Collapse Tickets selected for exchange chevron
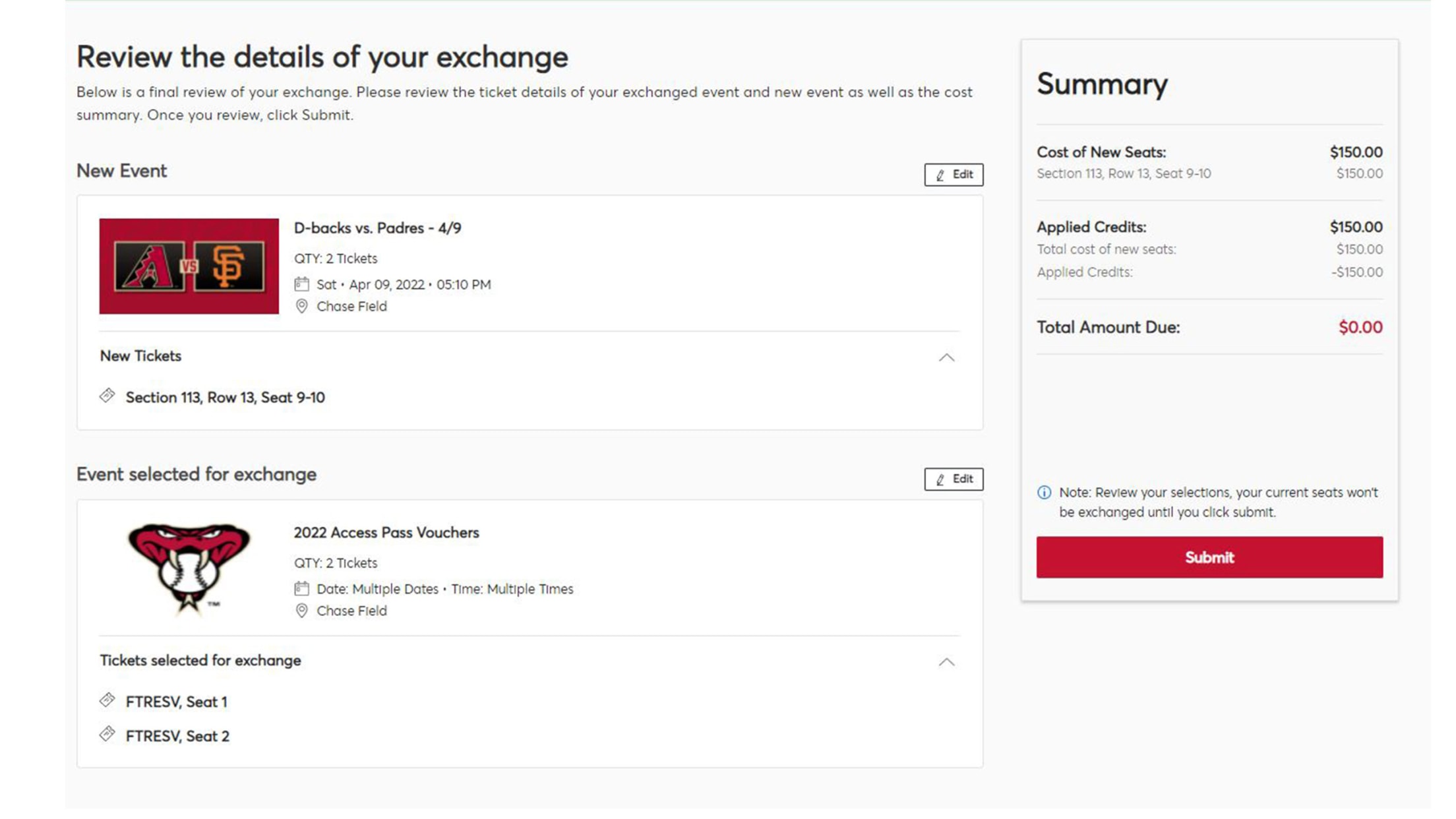 click(946, 662)
